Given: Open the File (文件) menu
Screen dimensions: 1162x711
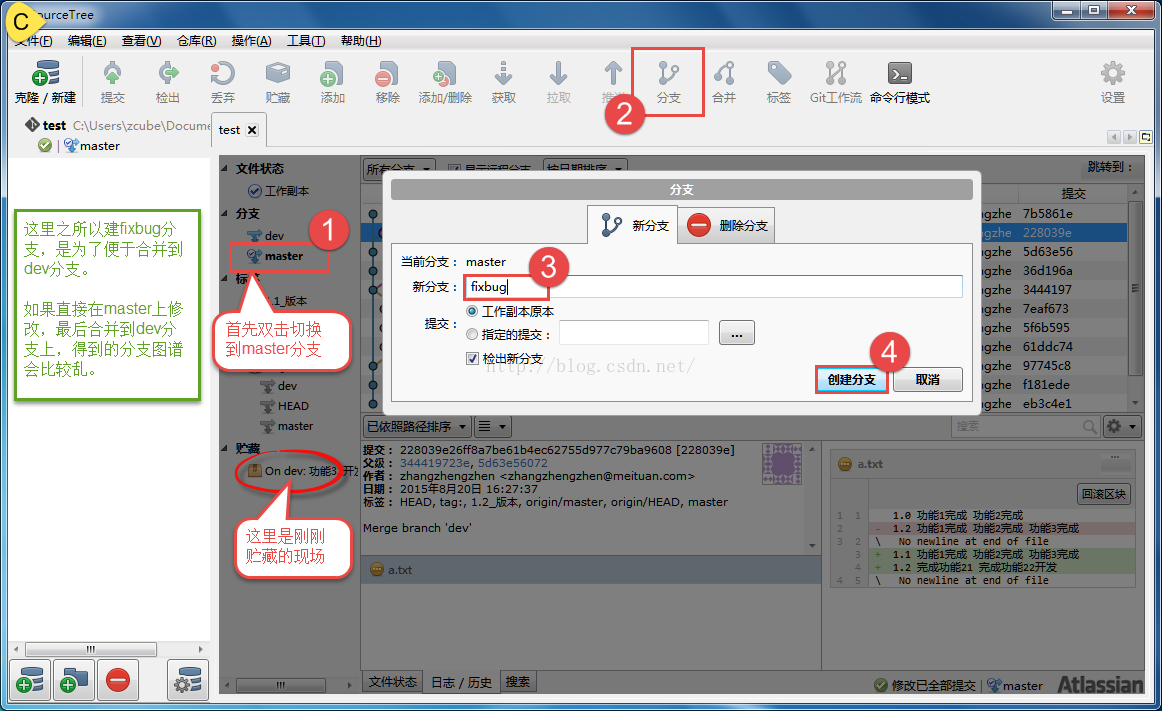Looking at the screenshot, I should [33, 41].
